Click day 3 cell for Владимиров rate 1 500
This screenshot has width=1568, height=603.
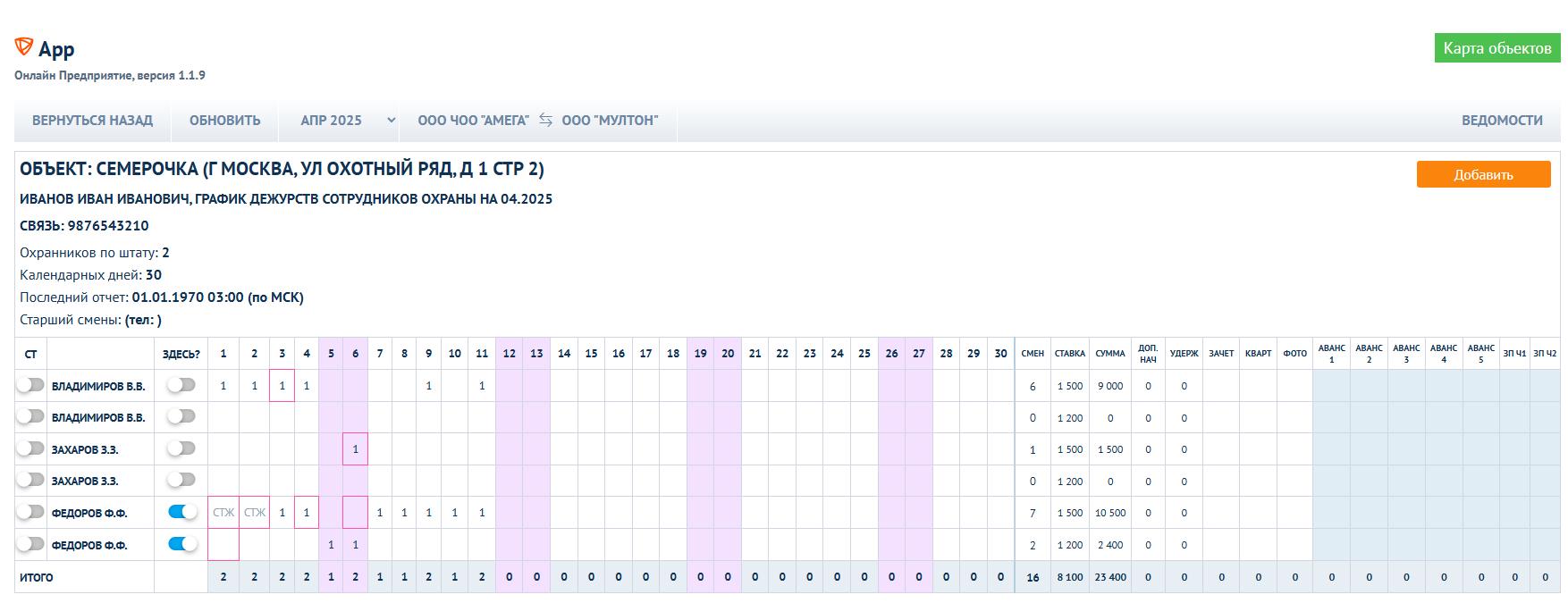pyautogui.click(x=282, y=386)
